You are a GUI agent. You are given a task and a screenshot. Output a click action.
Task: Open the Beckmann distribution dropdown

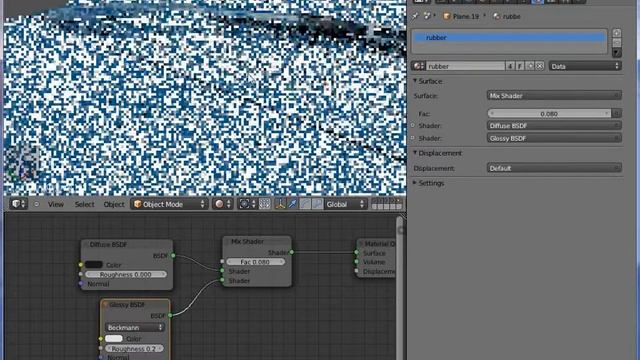coord(135,327)
